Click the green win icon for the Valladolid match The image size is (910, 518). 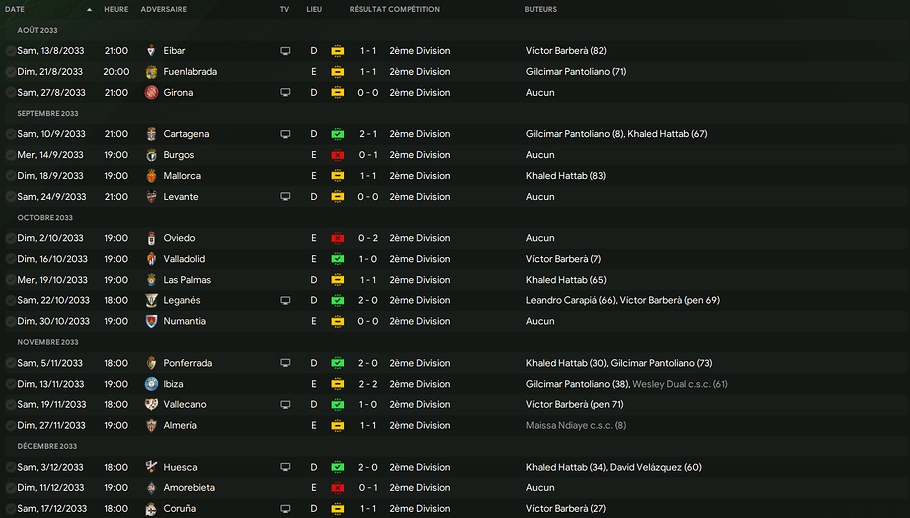pos(338,259)
